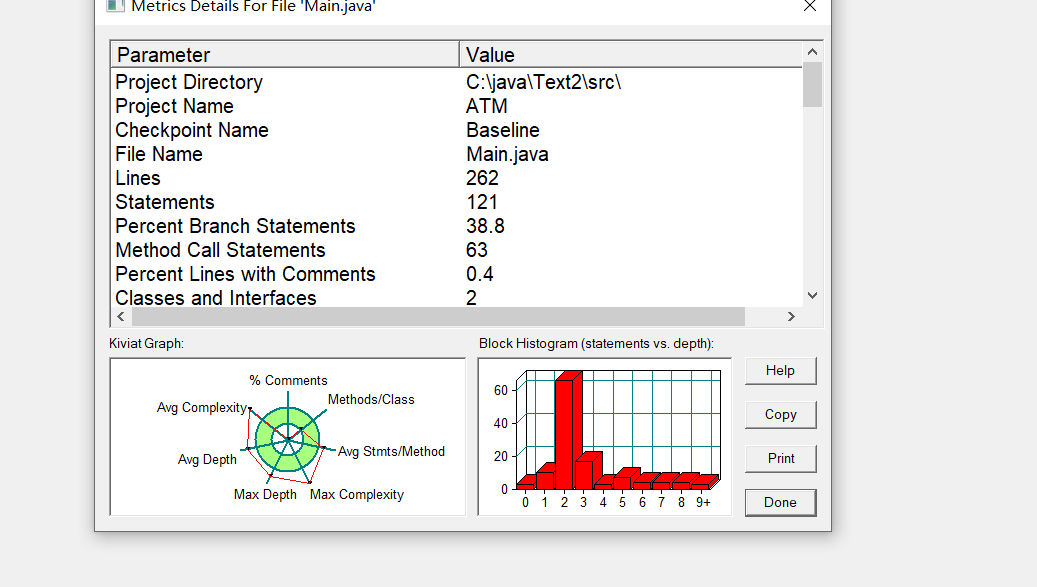Print the metrics details
Image resolution: width=1037 pixels, height=587 pixels.
[x=780, y=459]
